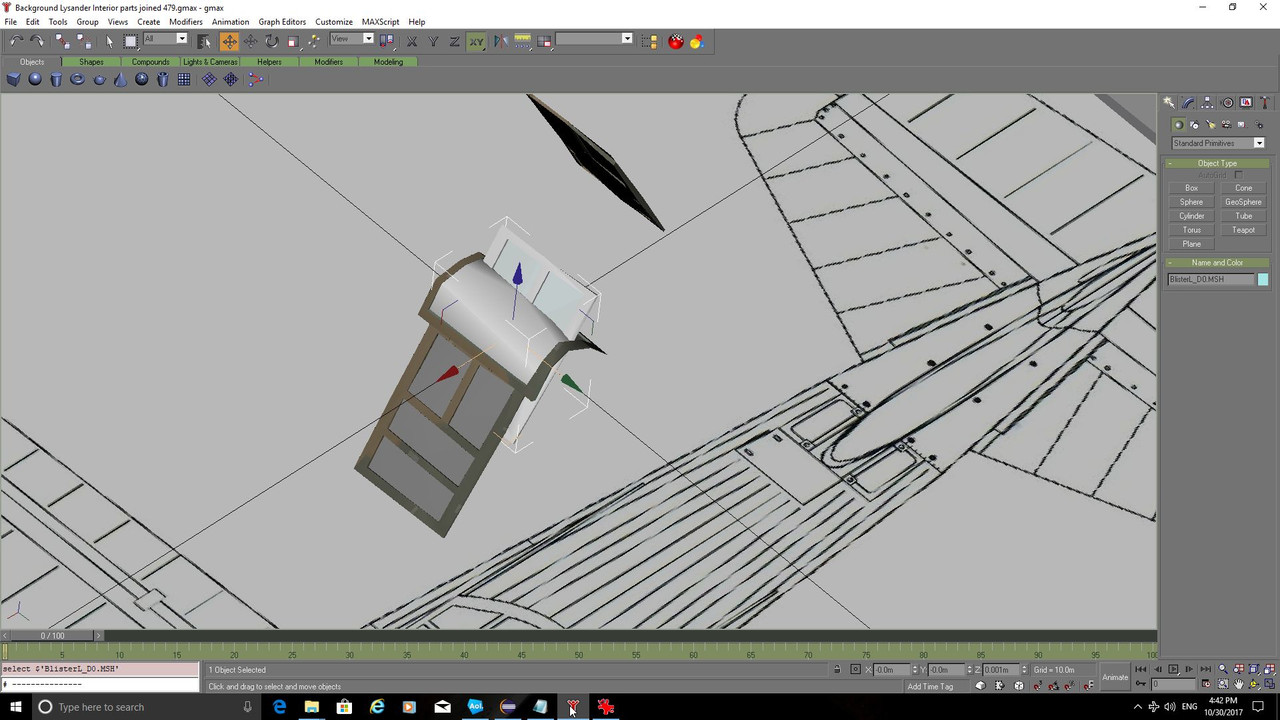Click the Play Animation button
Screen dimensions: 1280x720
(x=1174, y=669)
